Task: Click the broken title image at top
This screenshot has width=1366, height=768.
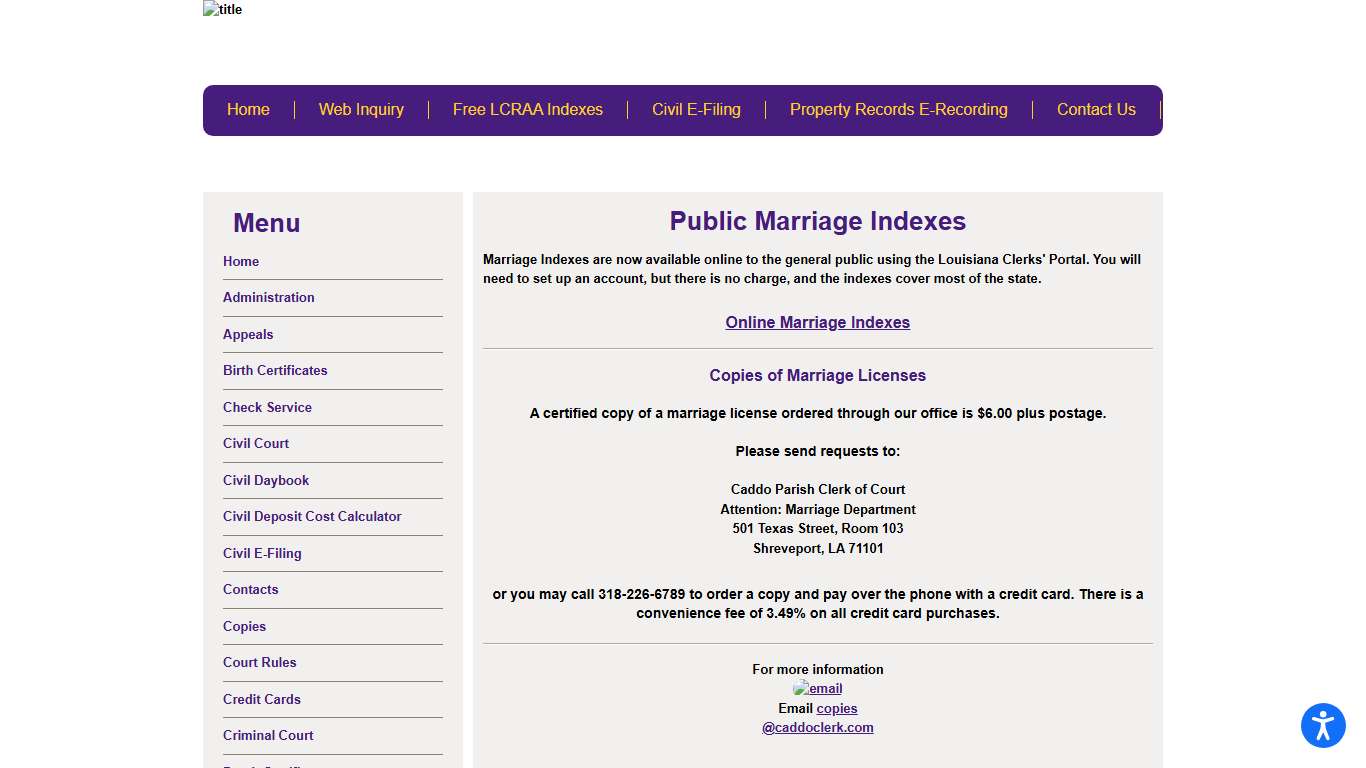Action: (222, 10)
